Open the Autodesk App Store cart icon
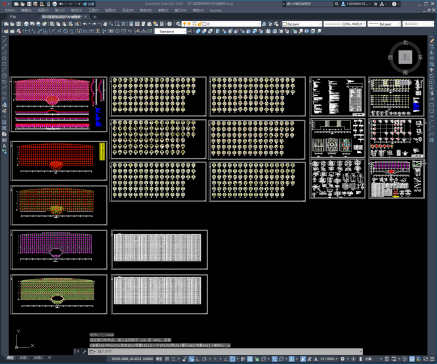 coord(376,4)
